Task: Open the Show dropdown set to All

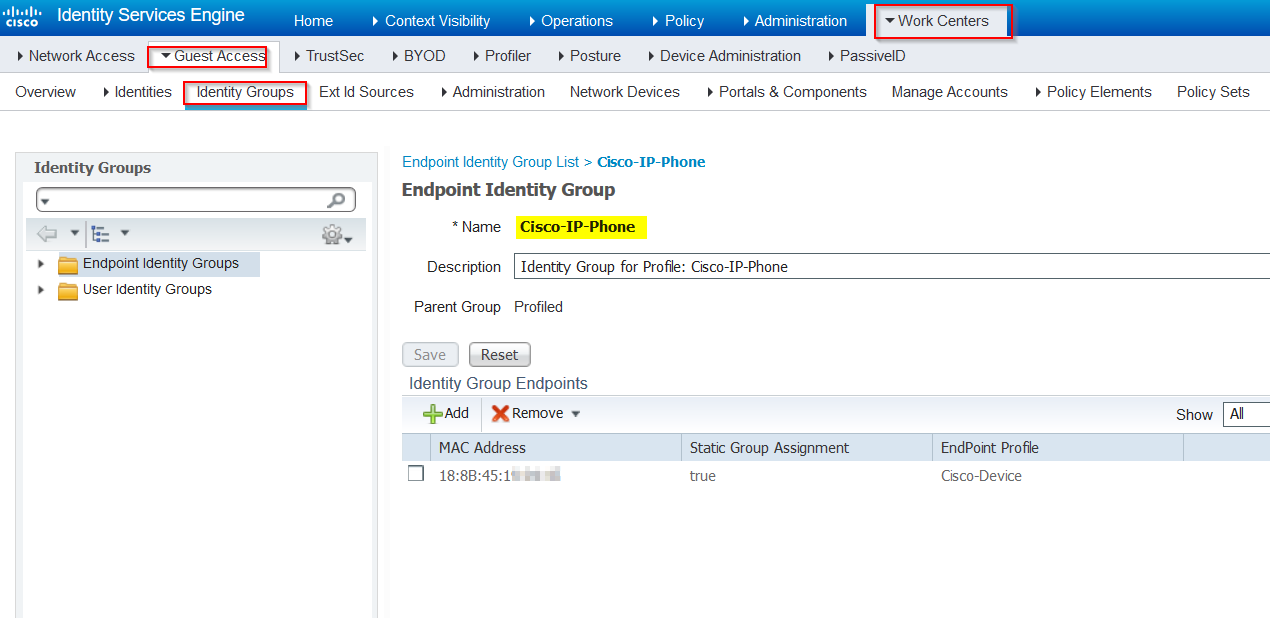Action: click(x=1246, y=414)
